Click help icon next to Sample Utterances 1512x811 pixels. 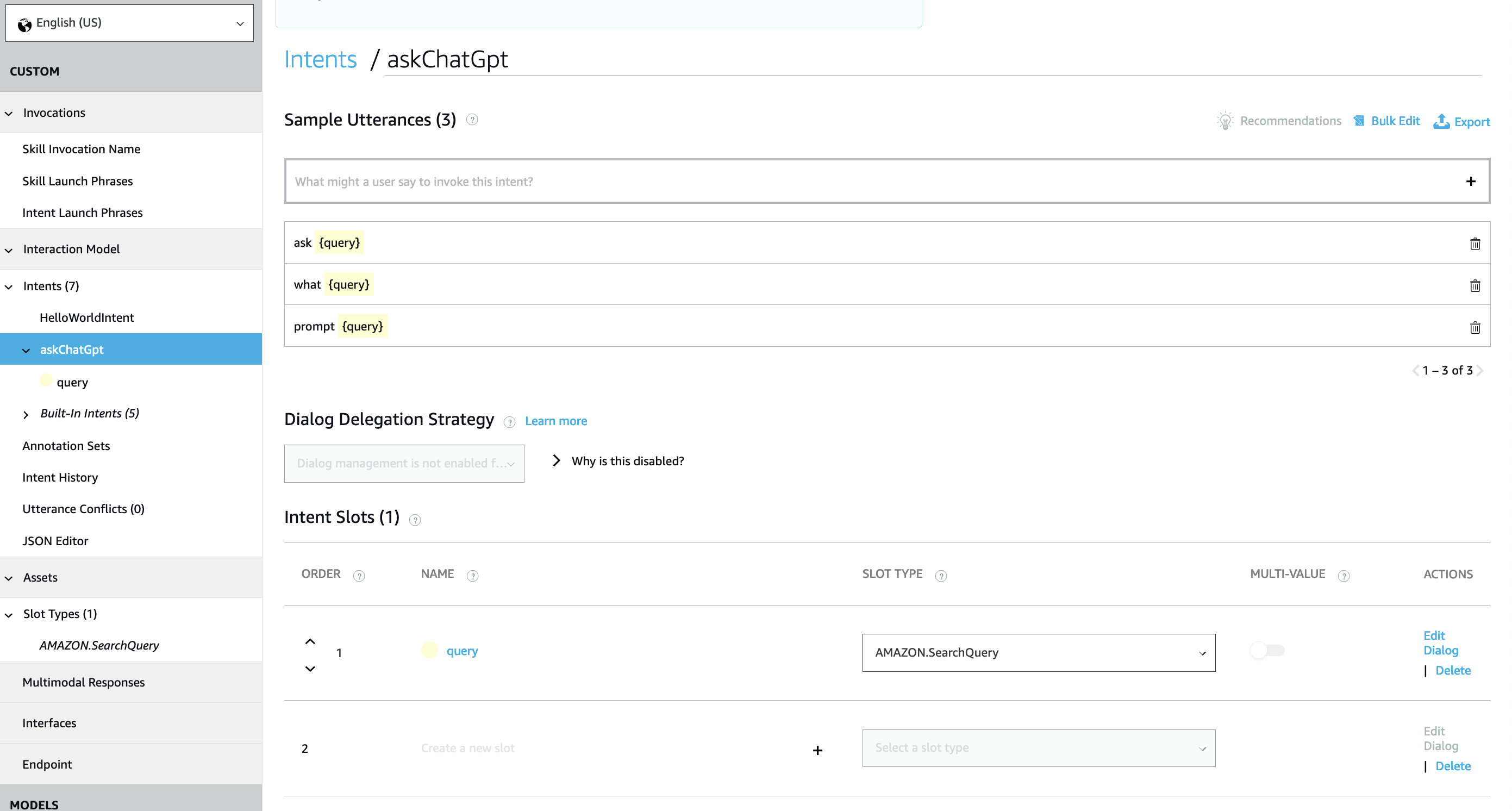pyautogui.click(x=472, y=120)
